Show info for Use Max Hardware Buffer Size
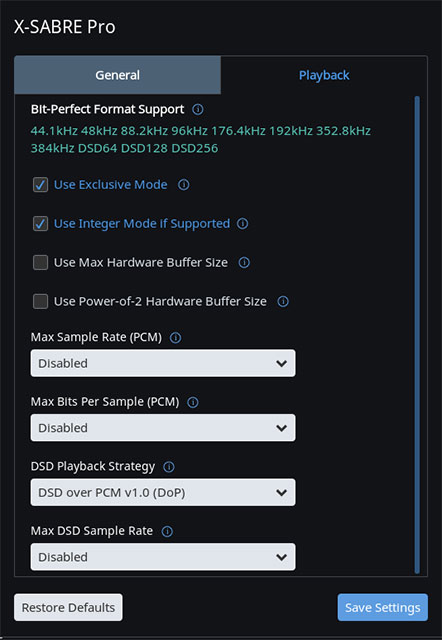This screenshot has height=640, width=442. point(244,262)
